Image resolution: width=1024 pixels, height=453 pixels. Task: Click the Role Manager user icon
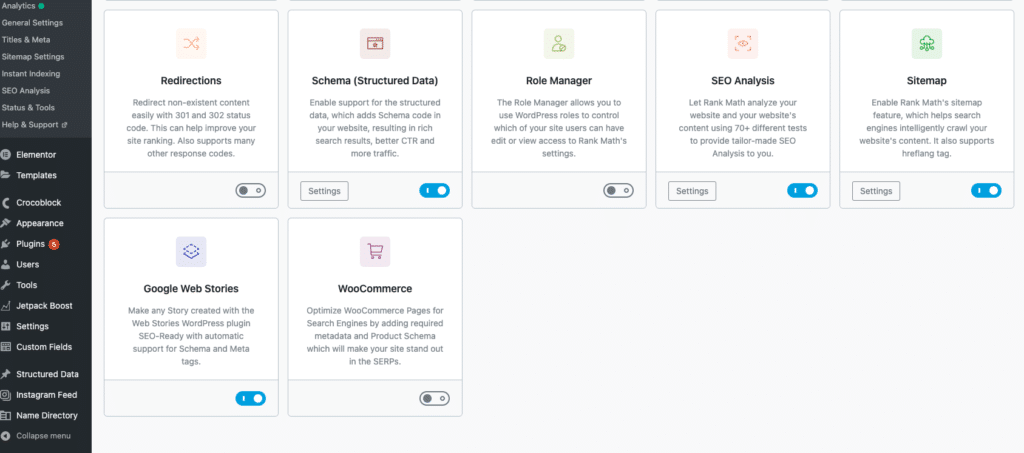click(559, 44)
